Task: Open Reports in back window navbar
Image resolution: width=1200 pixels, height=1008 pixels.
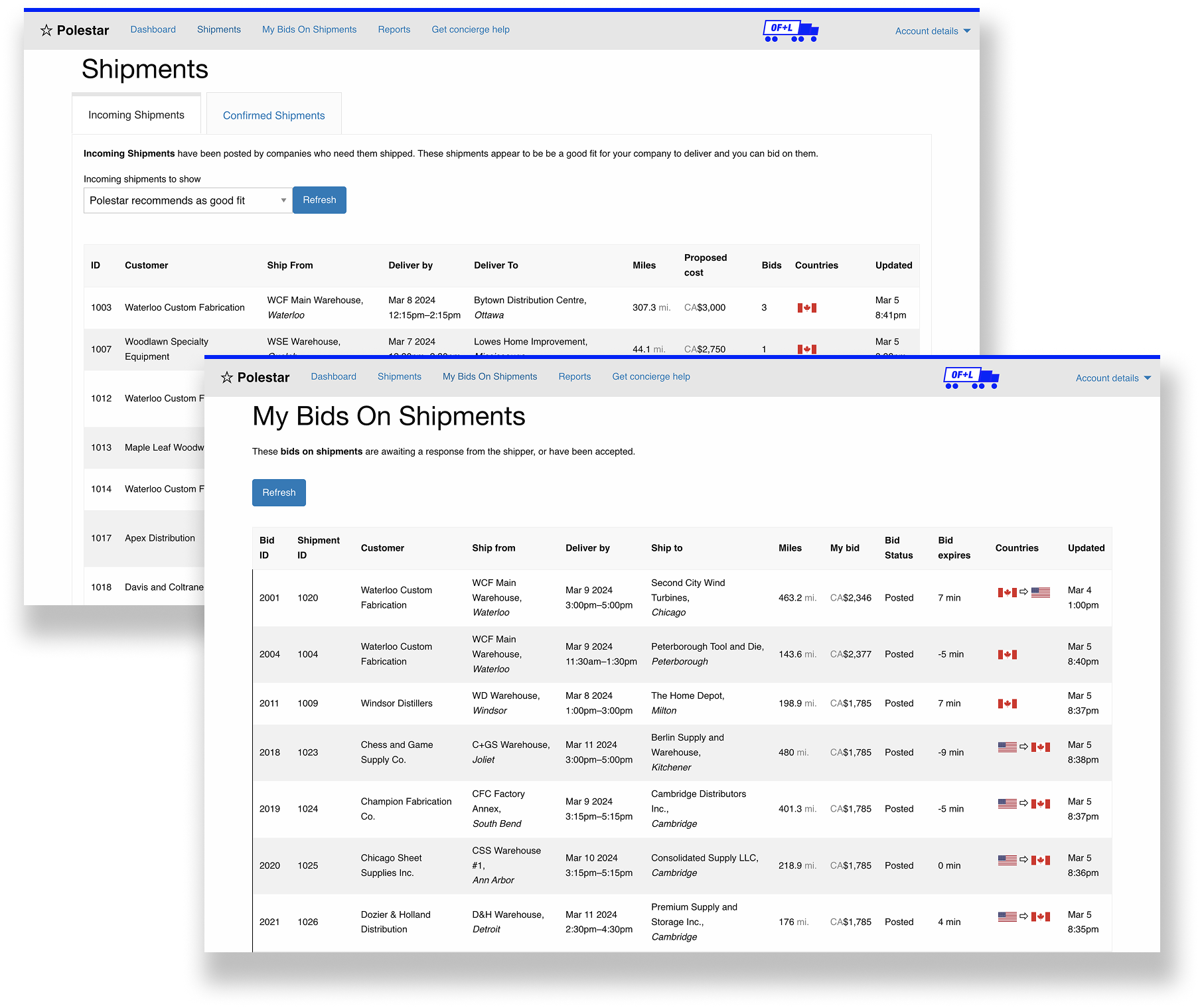Action: point(394,30)
